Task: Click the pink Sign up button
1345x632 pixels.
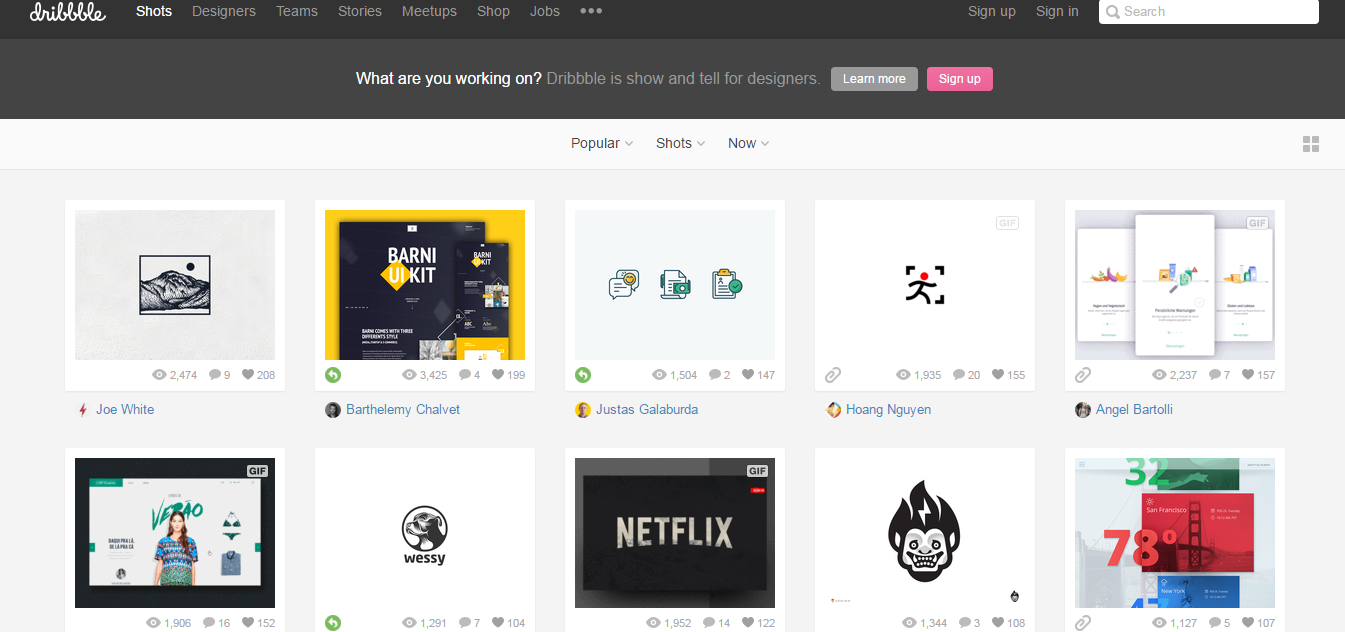Action: (959, 78)
